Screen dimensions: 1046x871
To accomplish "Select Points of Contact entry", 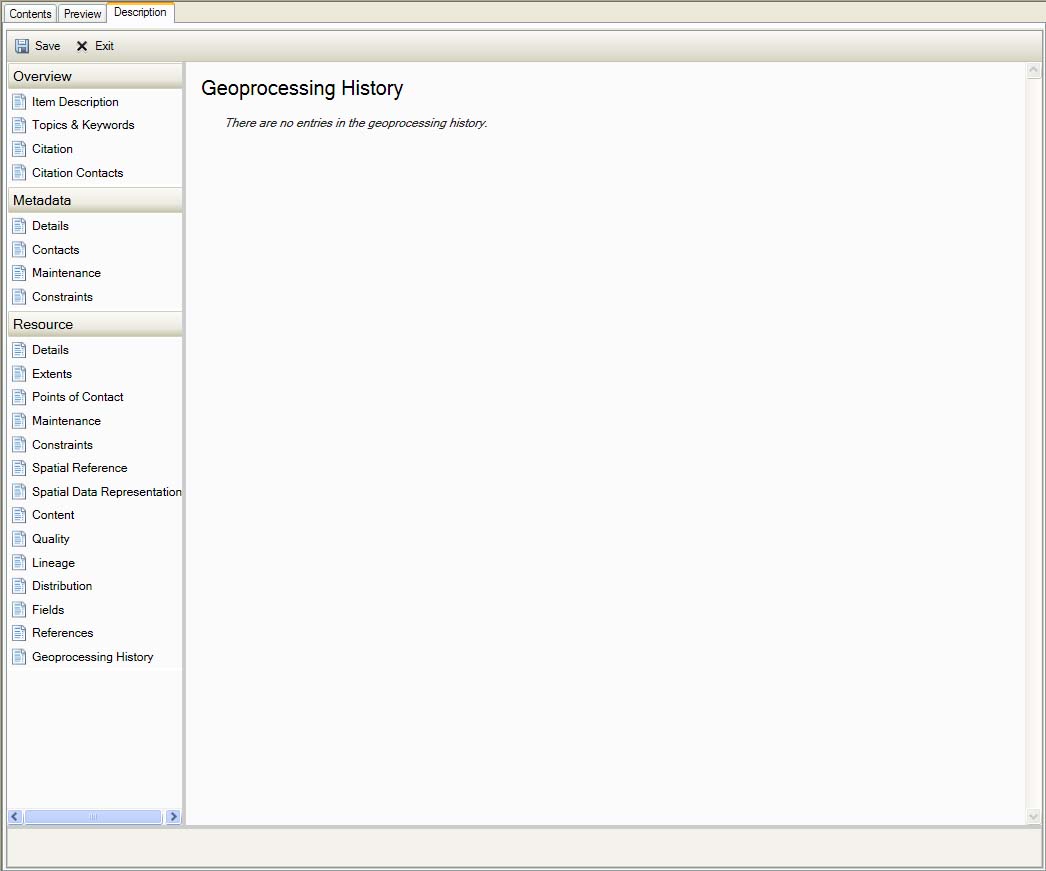I will point(78,397).
